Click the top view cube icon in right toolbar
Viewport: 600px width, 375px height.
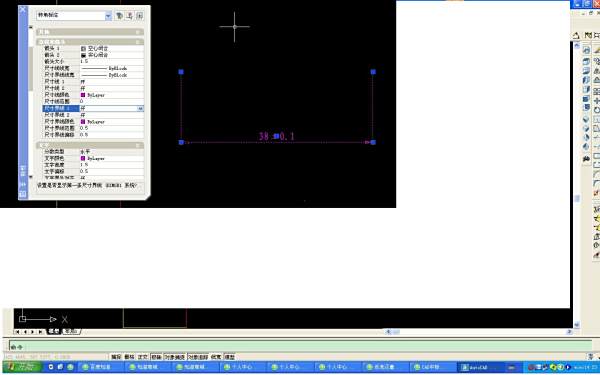click(586, 61)
